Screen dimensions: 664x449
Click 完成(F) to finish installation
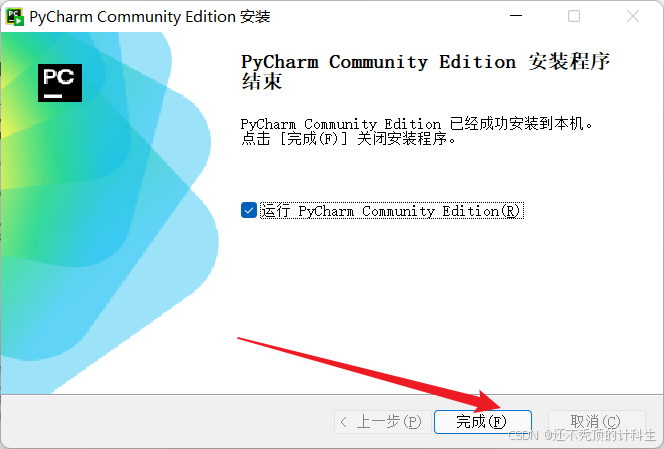click(x=483, y=421)
